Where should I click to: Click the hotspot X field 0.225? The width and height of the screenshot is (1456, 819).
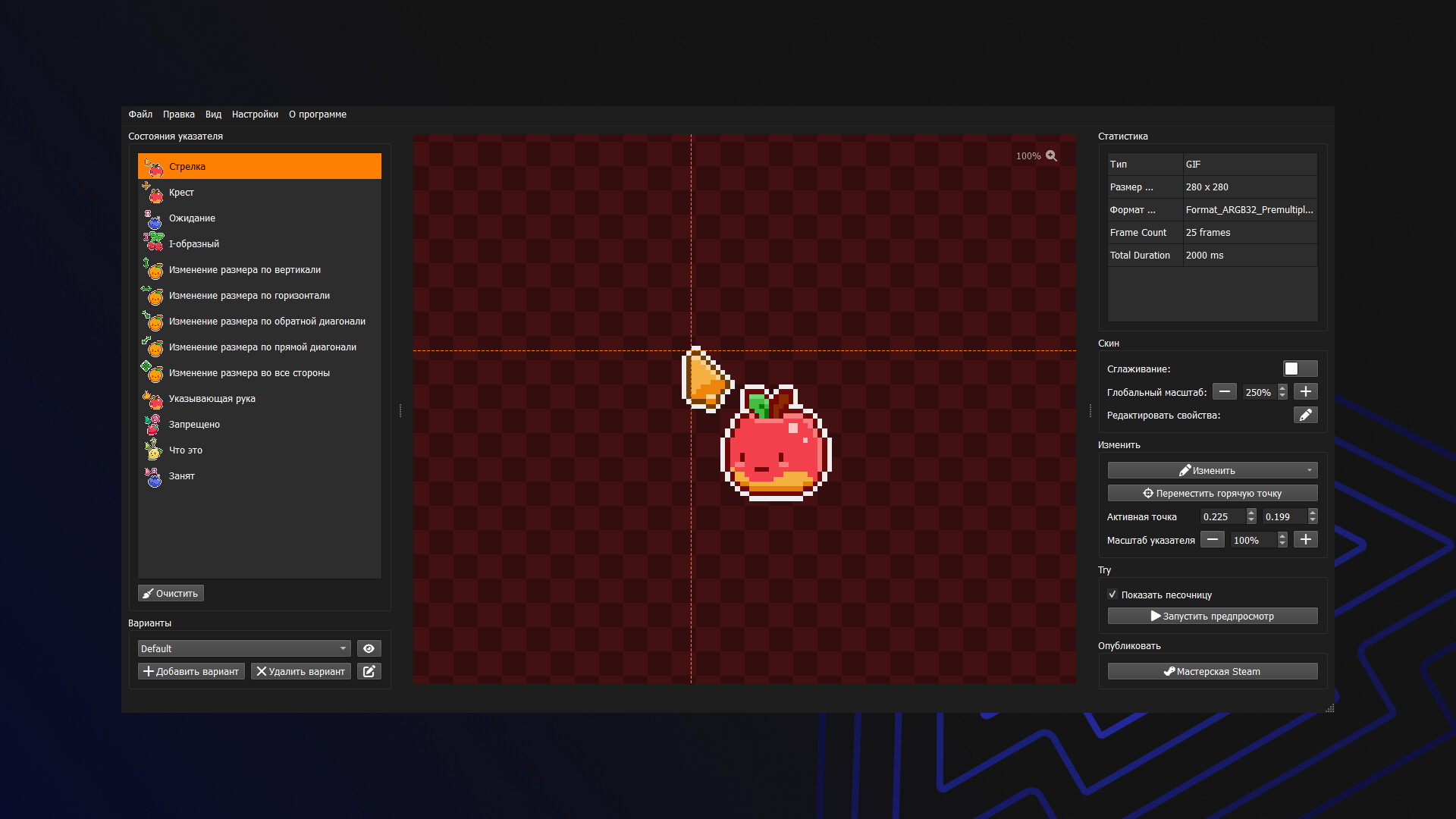1223,516
